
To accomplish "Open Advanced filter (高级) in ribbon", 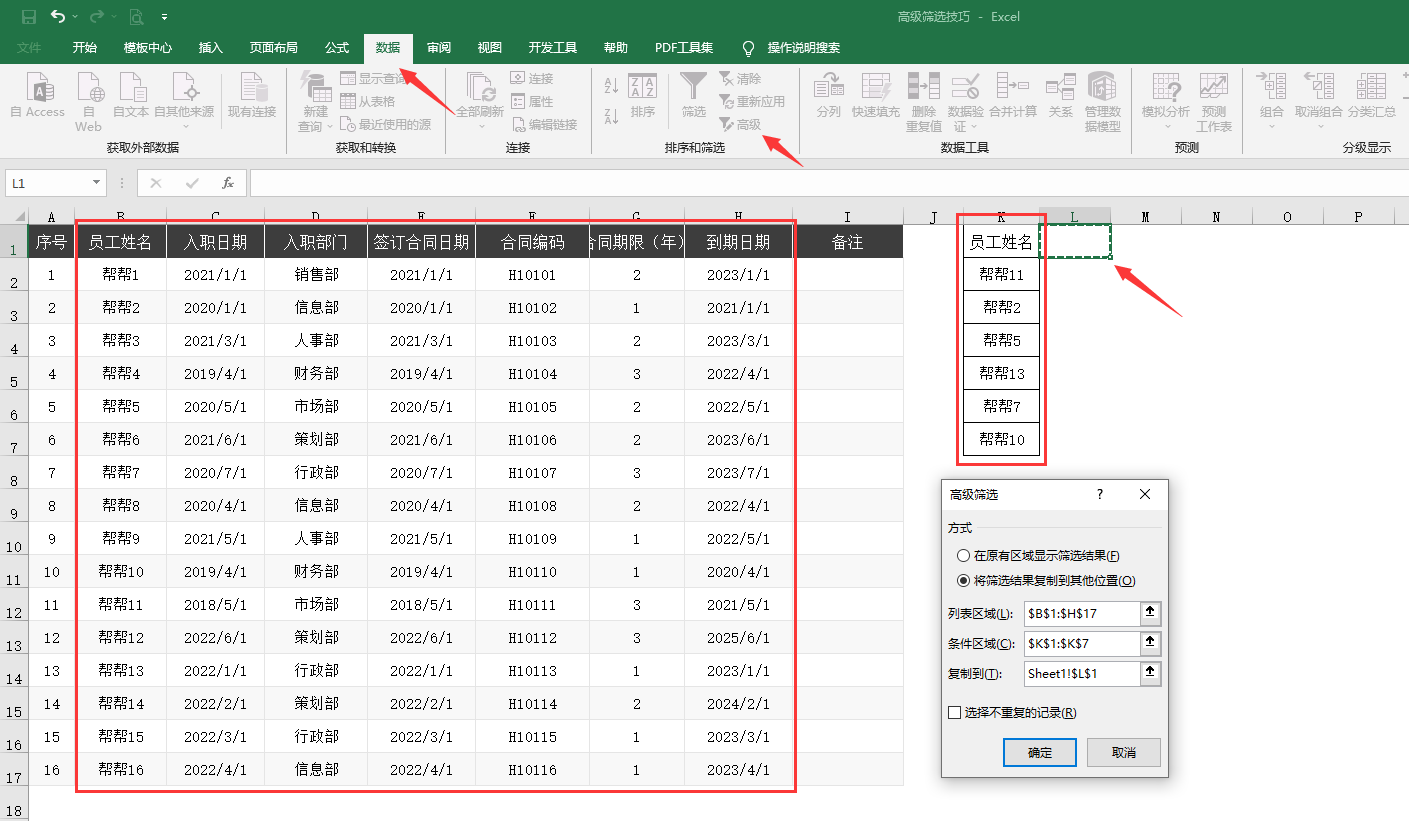I will point(740,124).
